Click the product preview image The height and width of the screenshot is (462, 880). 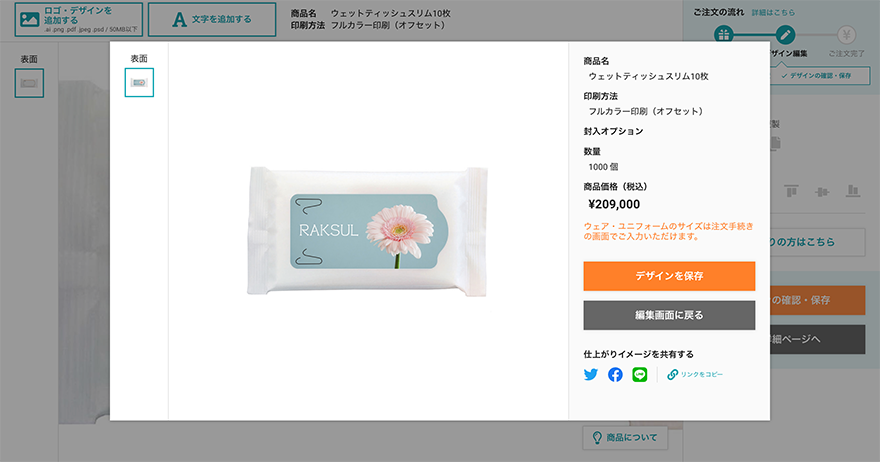[368, 231]
